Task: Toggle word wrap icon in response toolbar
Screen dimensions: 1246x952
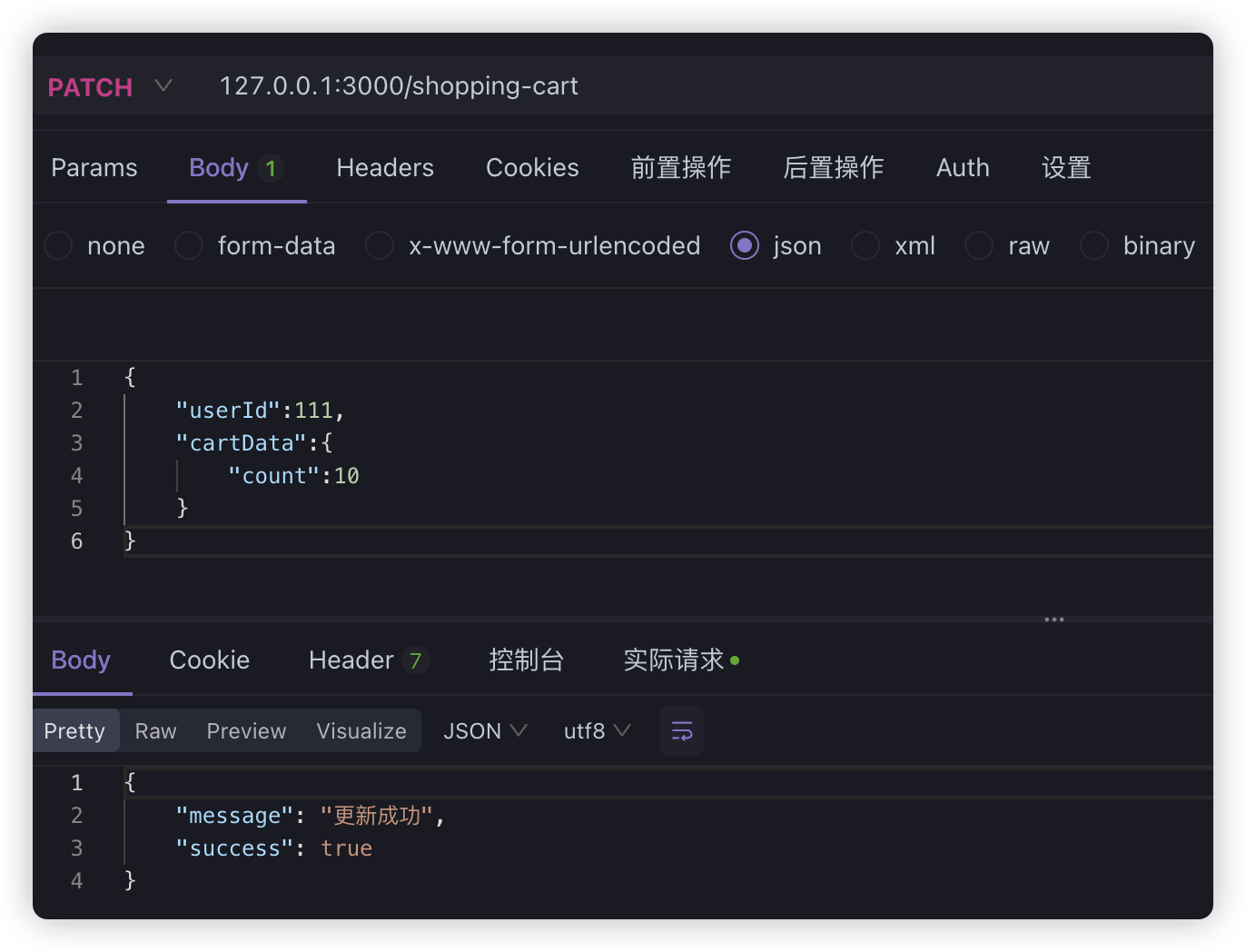Action: coord(681,731)
